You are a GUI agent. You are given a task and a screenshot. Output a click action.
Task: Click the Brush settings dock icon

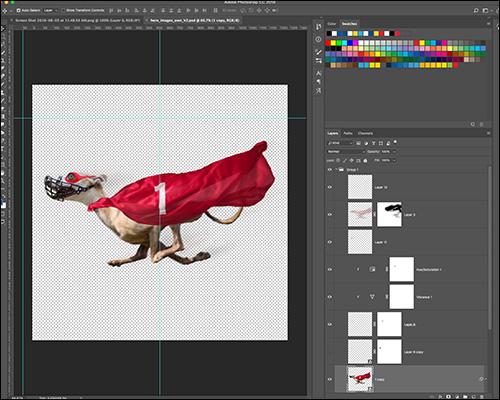(x=318, y=52)
